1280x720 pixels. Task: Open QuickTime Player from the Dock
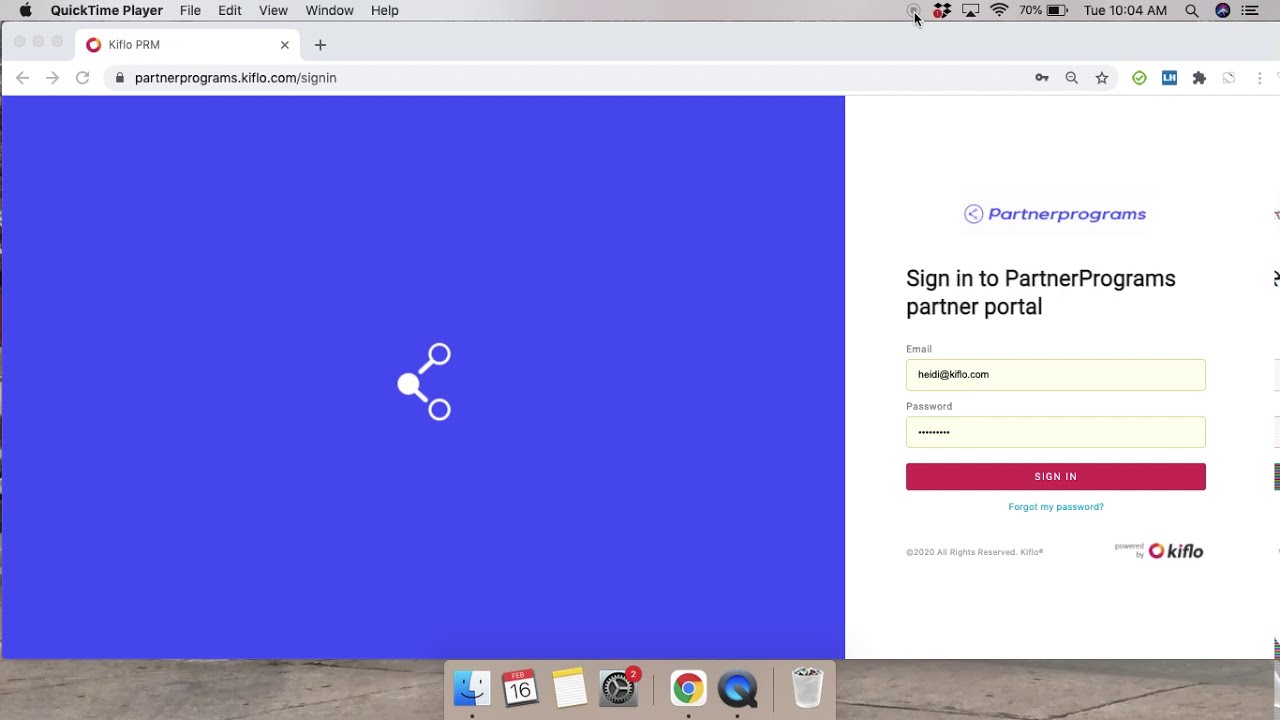point(738,688)
